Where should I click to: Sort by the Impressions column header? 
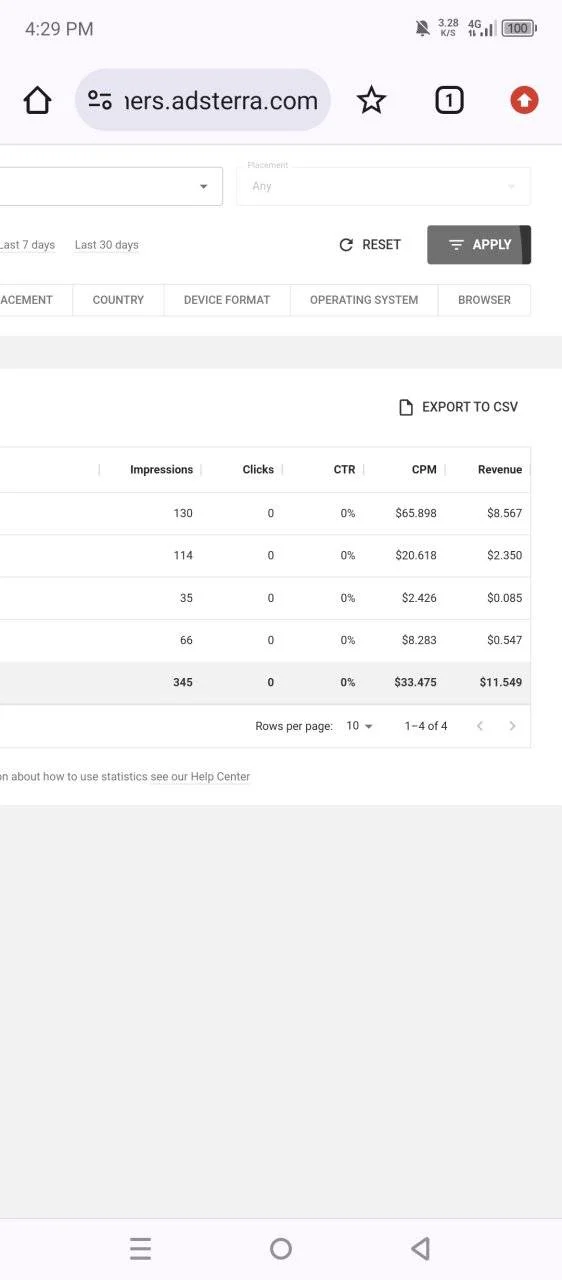tap(161, 470)
